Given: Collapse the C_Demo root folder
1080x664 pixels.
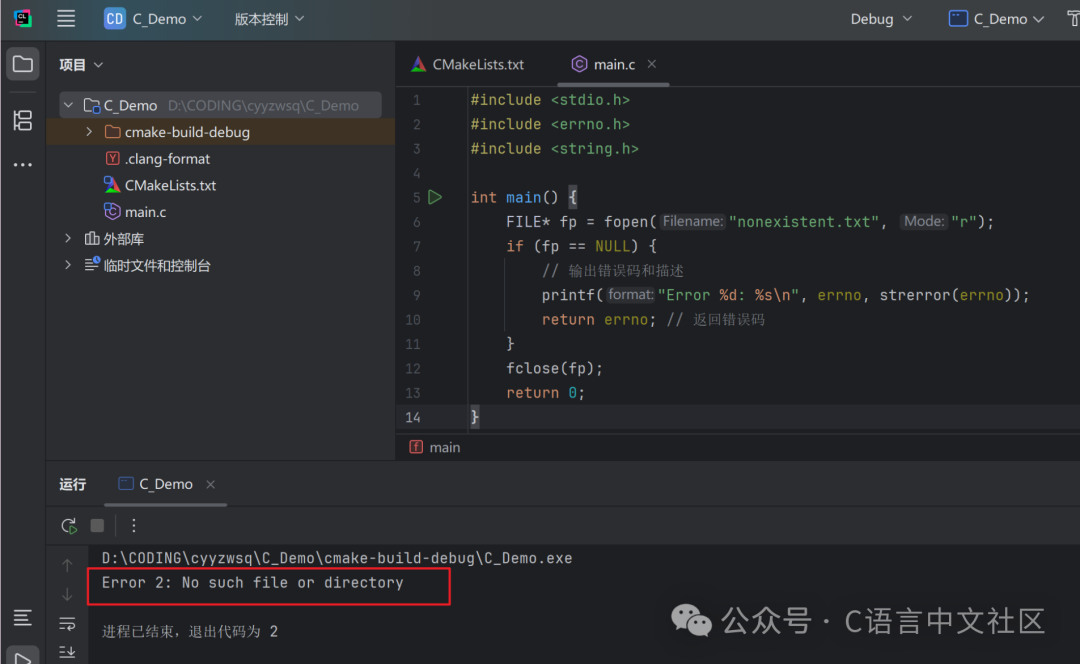Looking at the screenshot, I should [68, 105].
